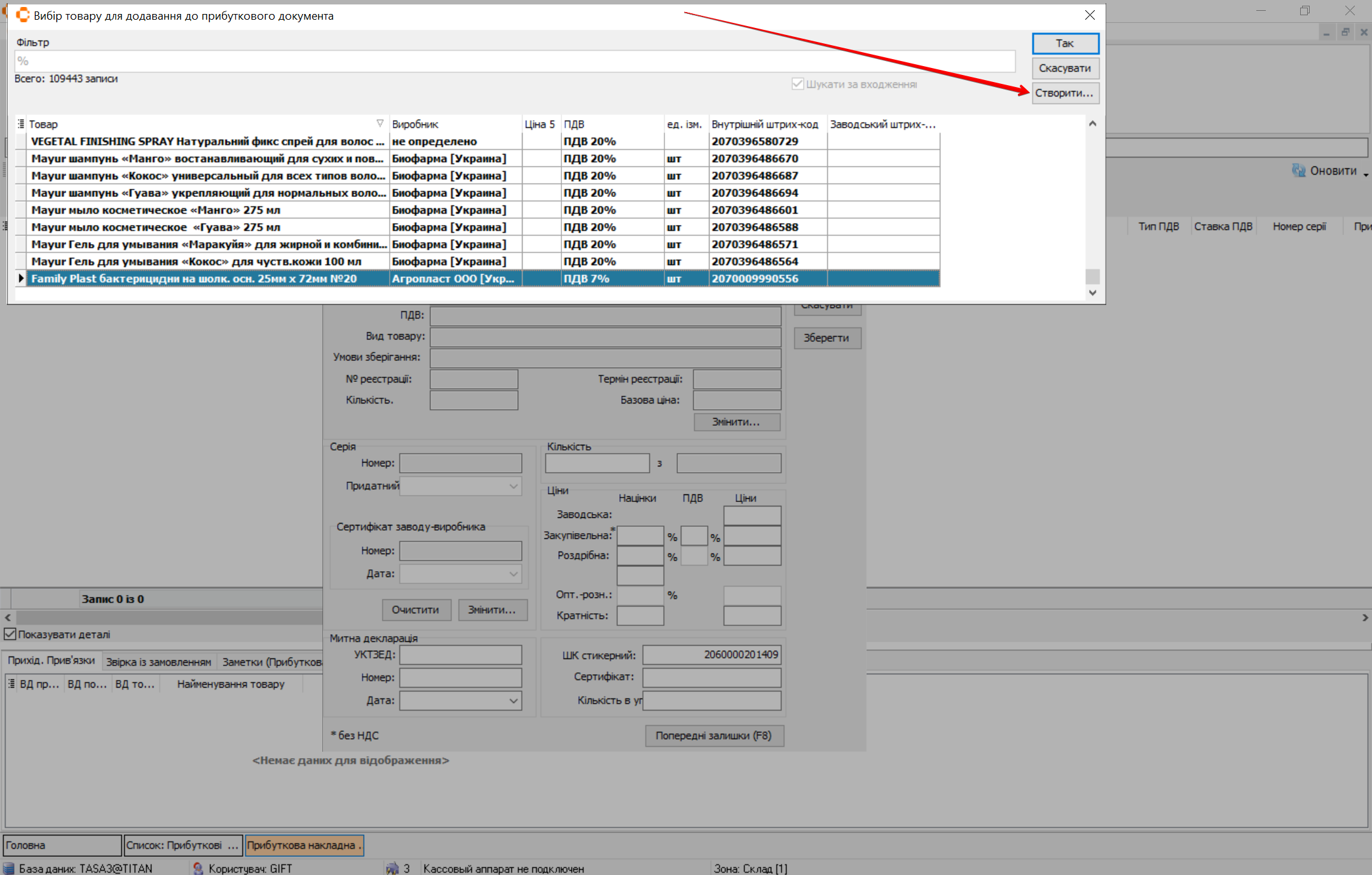Click the user icon next to Користувач

click(198, 868)
